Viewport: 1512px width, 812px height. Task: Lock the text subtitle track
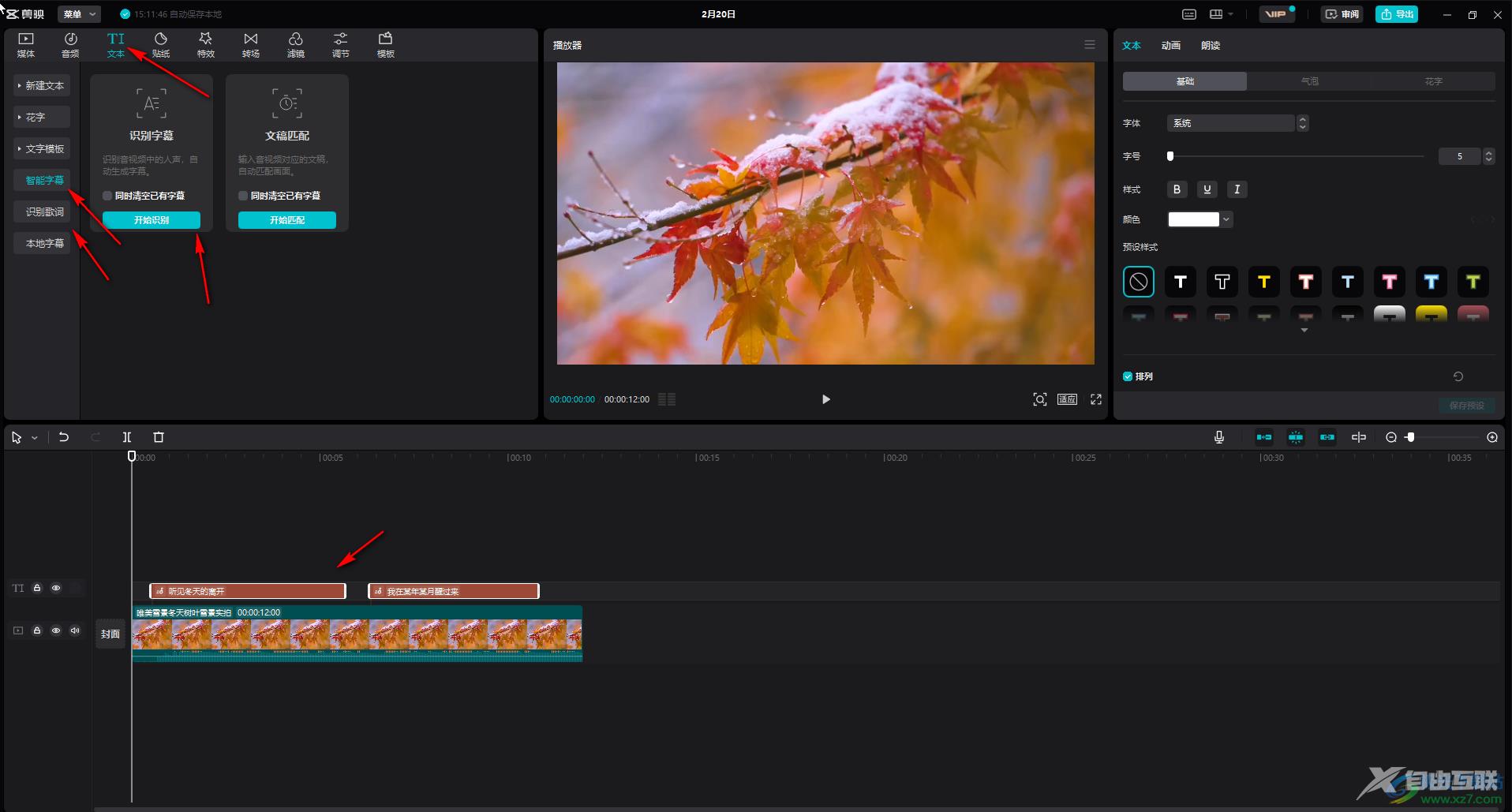pos(37,588)
